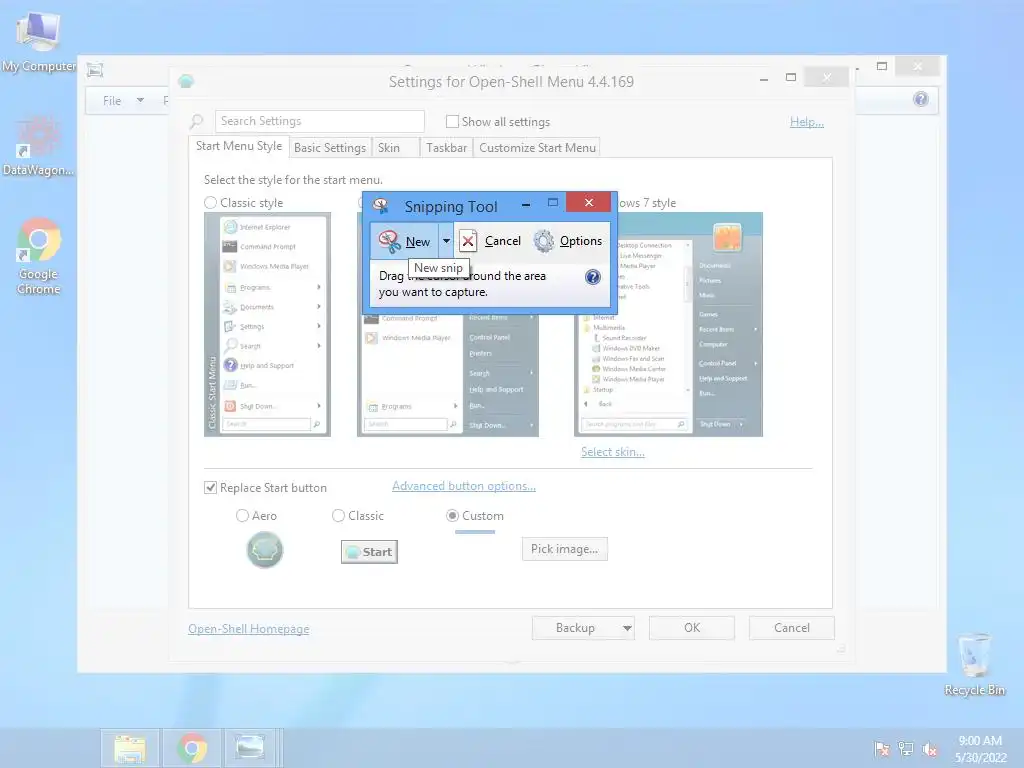The image size is (1024, 768).
Task: Click the magnifier icon beside Search Settings
Action: click(197, 121)
